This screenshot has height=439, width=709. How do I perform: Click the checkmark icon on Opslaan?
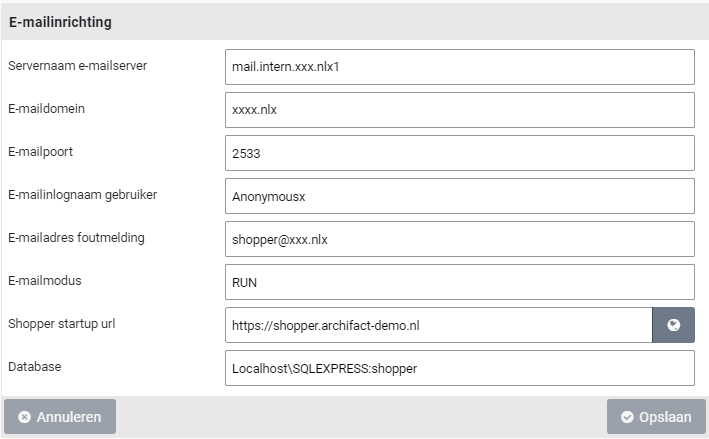(x=627, y=417)
